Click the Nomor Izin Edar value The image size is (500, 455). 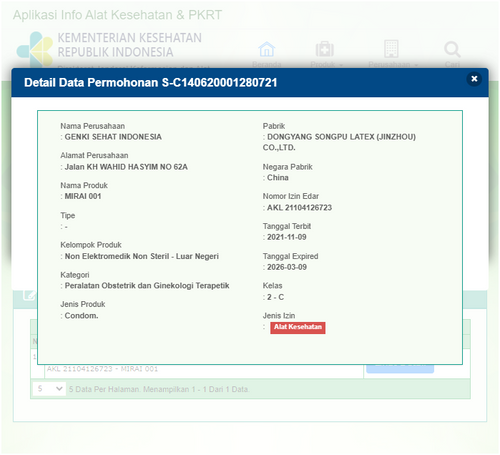299,208
